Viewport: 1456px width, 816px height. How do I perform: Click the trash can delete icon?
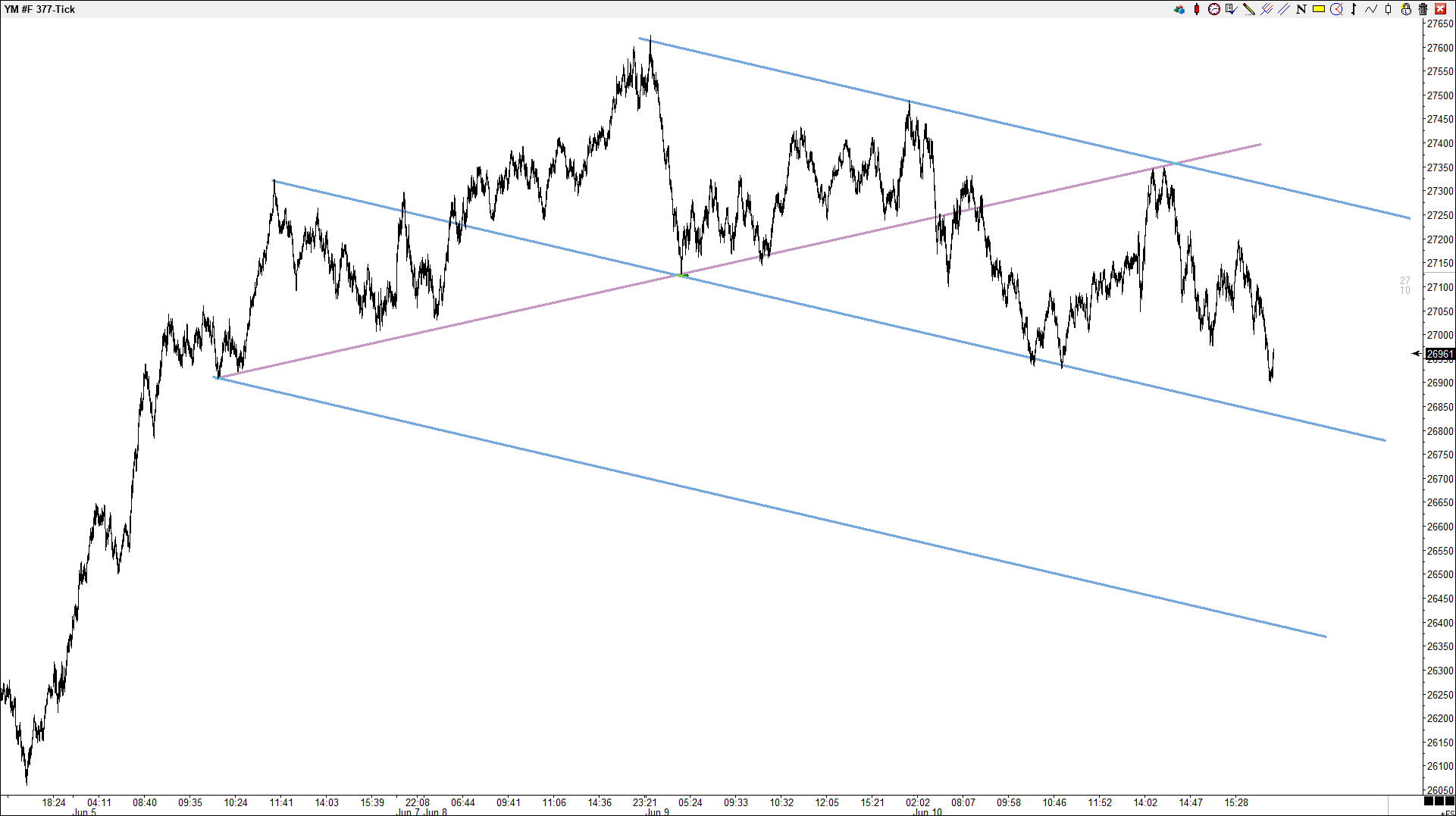pyautogui.click(x=1423, y=9)
